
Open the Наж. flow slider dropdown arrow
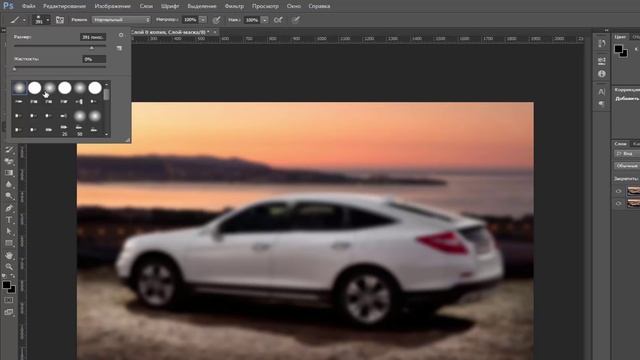[x=264, y=20]
